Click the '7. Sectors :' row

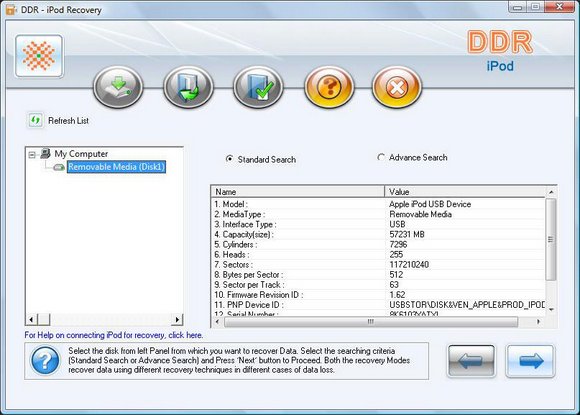pos(233,264)
